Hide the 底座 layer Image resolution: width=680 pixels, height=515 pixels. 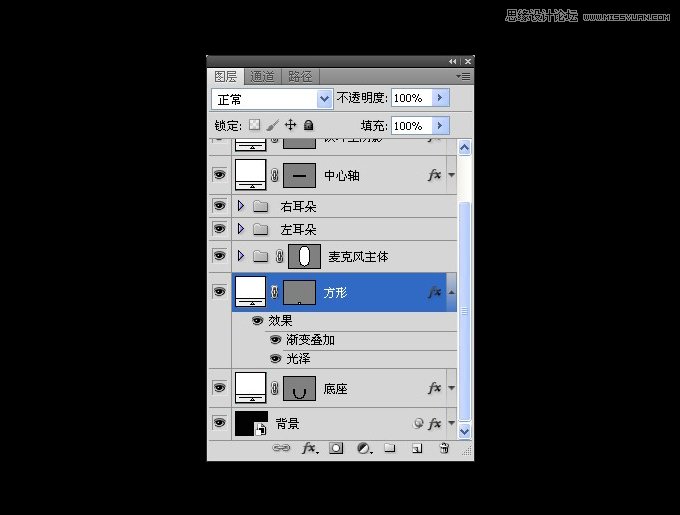219,387
